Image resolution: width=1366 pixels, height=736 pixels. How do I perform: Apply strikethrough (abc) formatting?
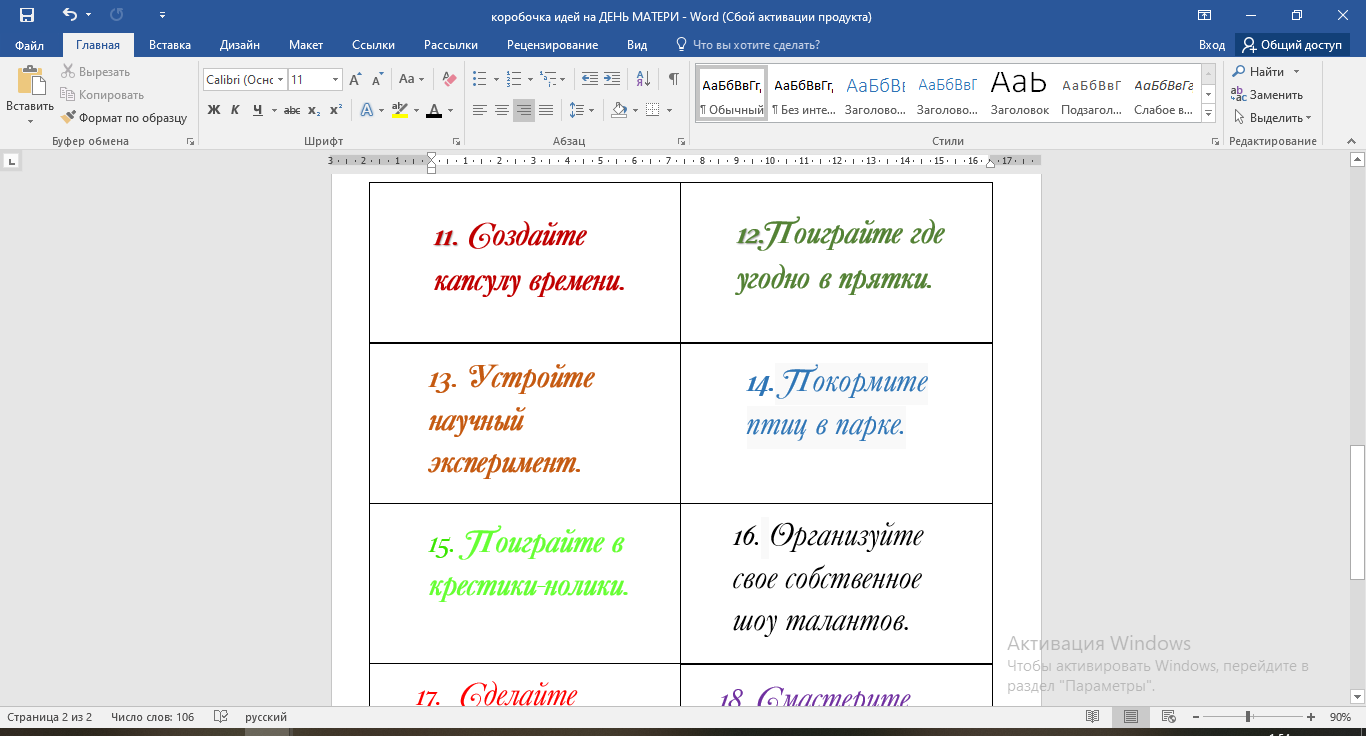292,110
